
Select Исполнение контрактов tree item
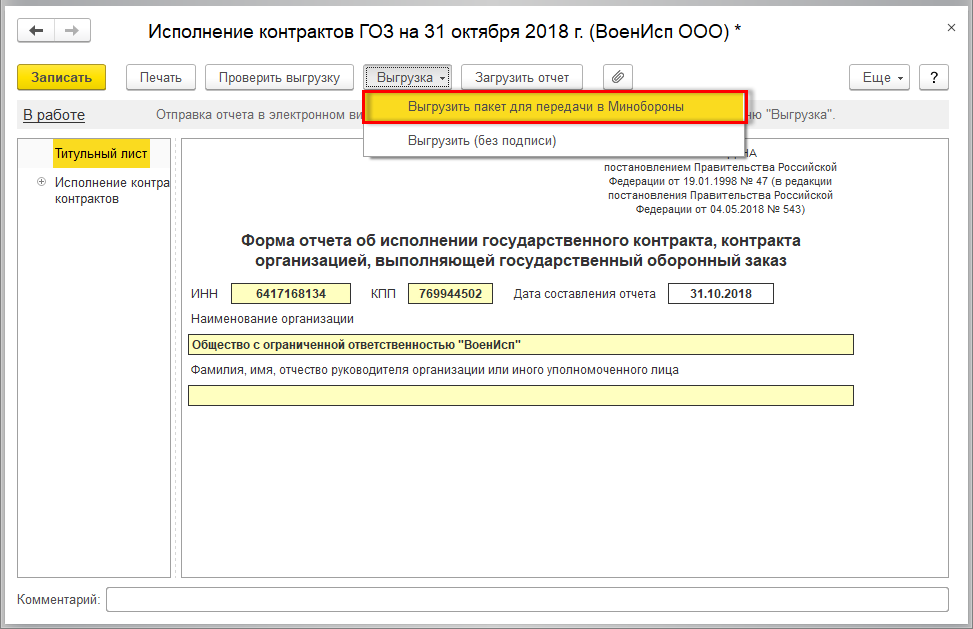point(112,190)
